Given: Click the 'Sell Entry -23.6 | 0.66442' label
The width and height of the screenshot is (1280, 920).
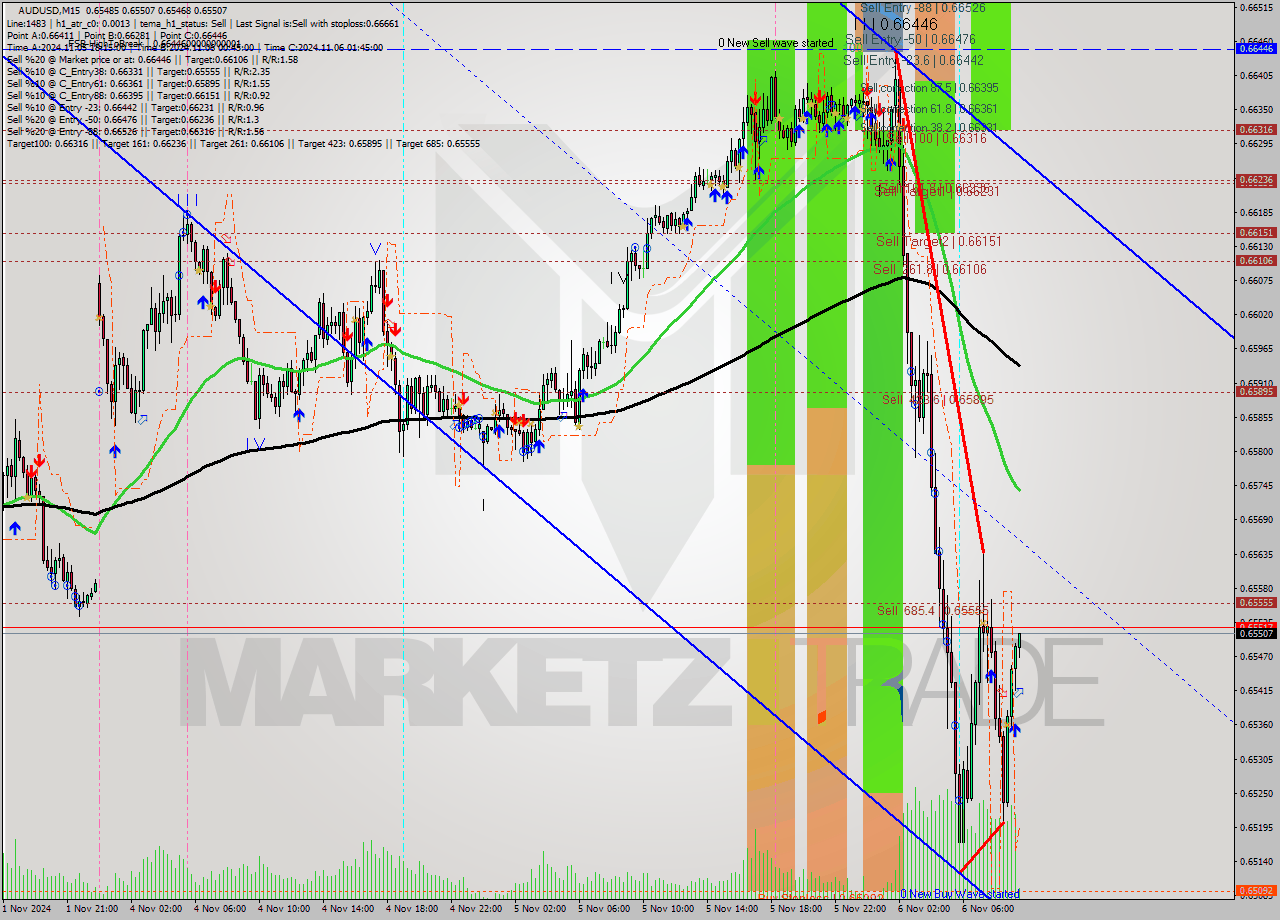Looking at the screenshot, I should (913, 60).
